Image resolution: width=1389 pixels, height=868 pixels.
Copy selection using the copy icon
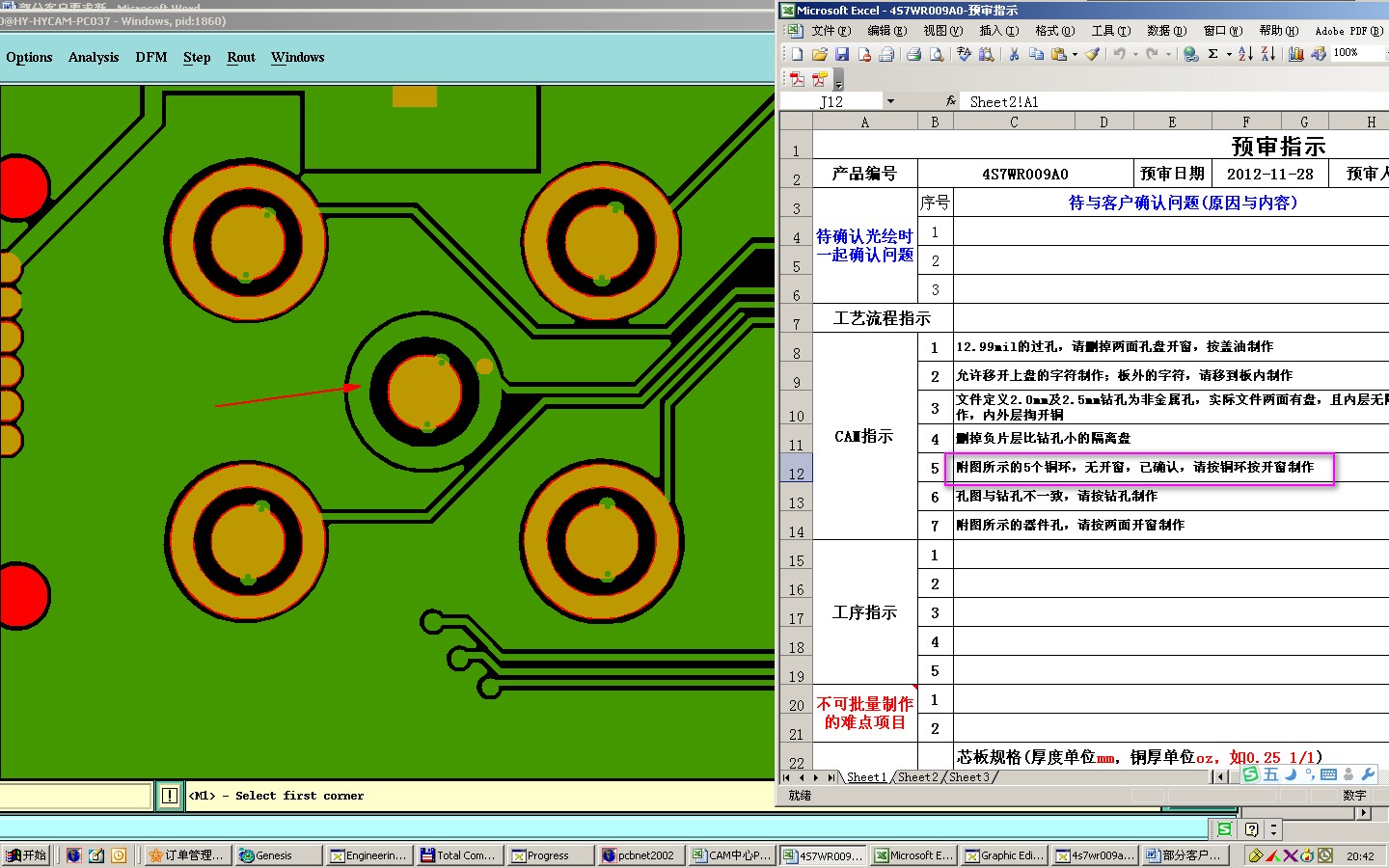(1036, 54)
